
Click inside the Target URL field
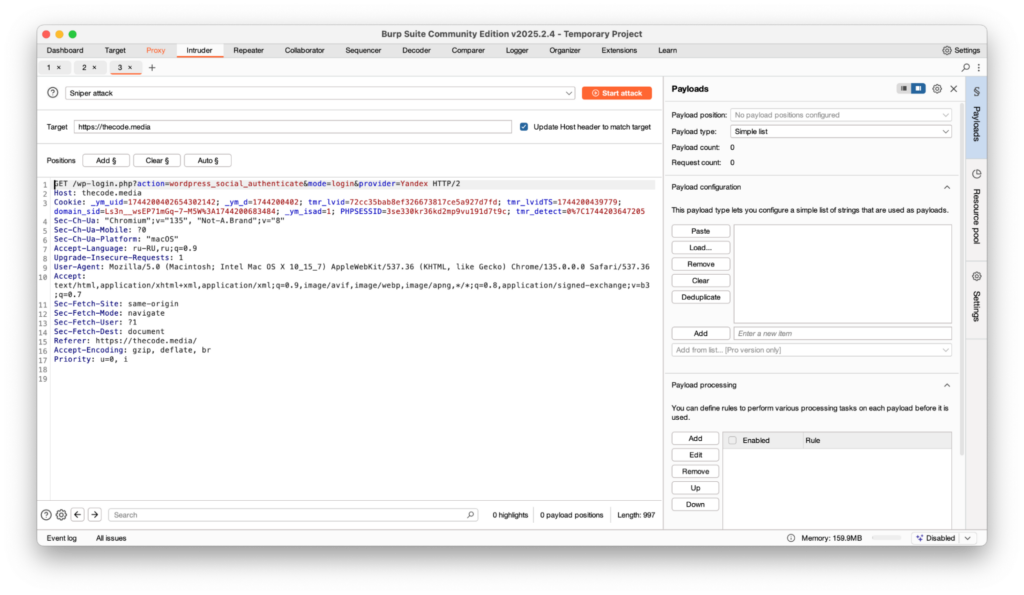click(x=290, y=127)
